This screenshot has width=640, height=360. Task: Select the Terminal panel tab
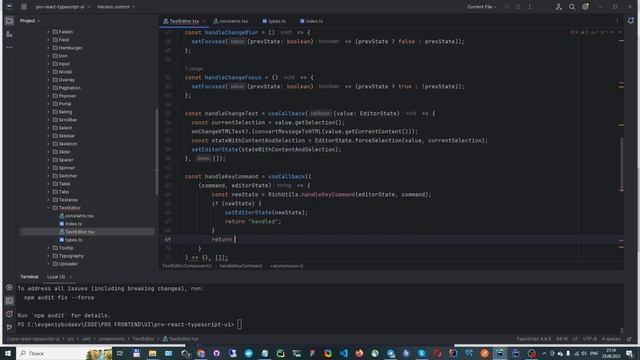pos(29,277)
